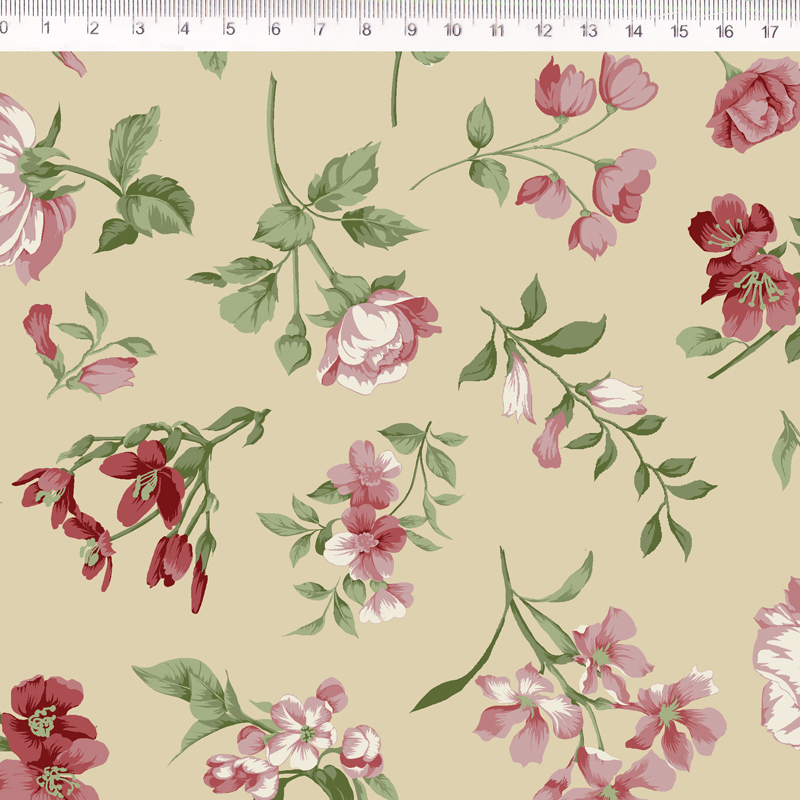The image size is (800, 800).
Task: Click the number 1 on the ruler
Action: [x=47, y=30]
